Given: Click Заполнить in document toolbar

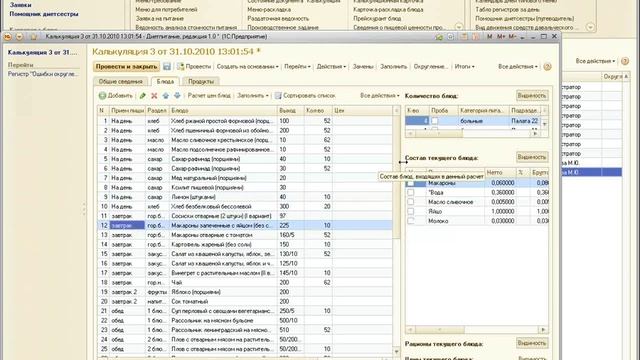Looking at the screenshot, I should (x=393, y=67).
